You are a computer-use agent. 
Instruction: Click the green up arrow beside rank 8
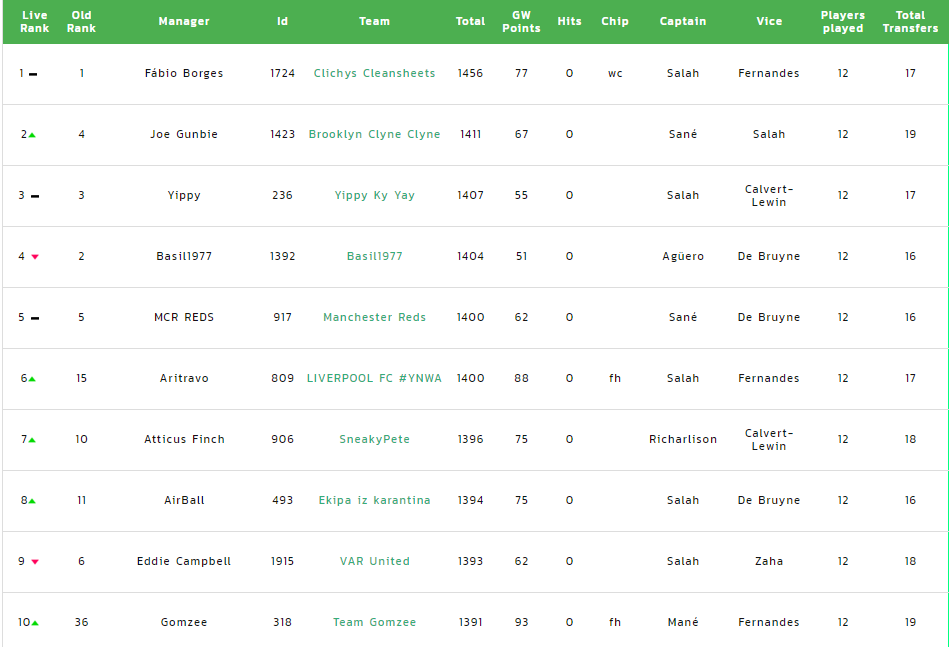[x=32, y=501]
